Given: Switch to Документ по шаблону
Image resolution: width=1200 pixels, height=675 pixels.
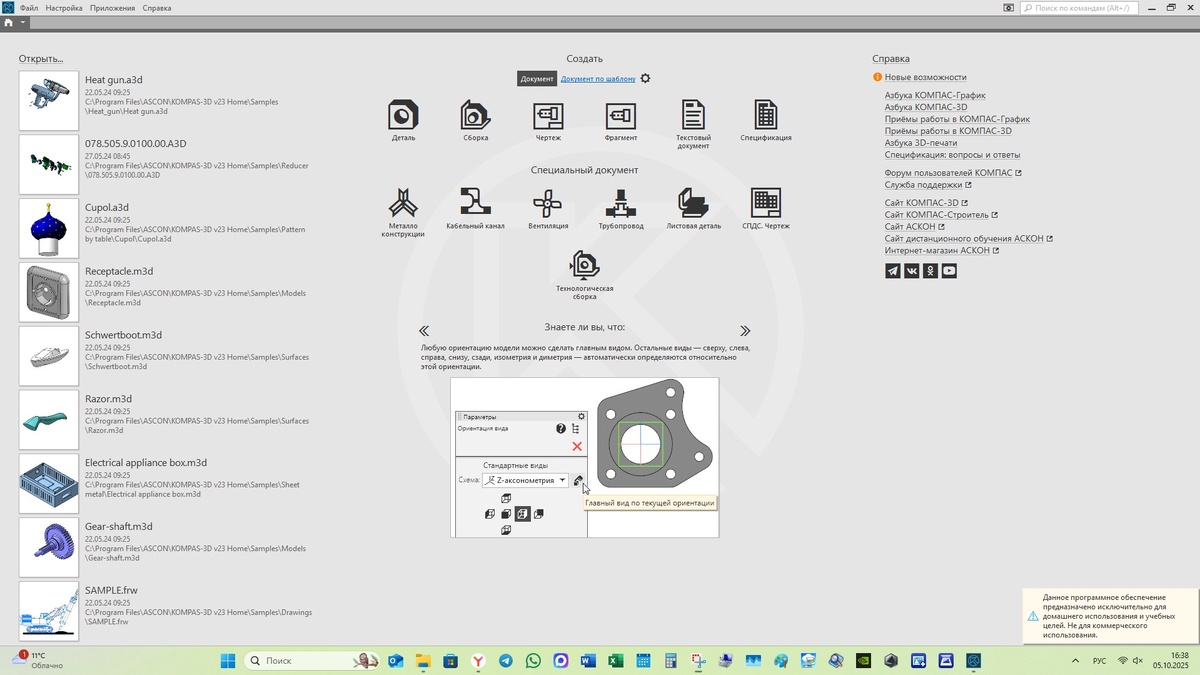Looking at the screenshot, I should (598, 78).
